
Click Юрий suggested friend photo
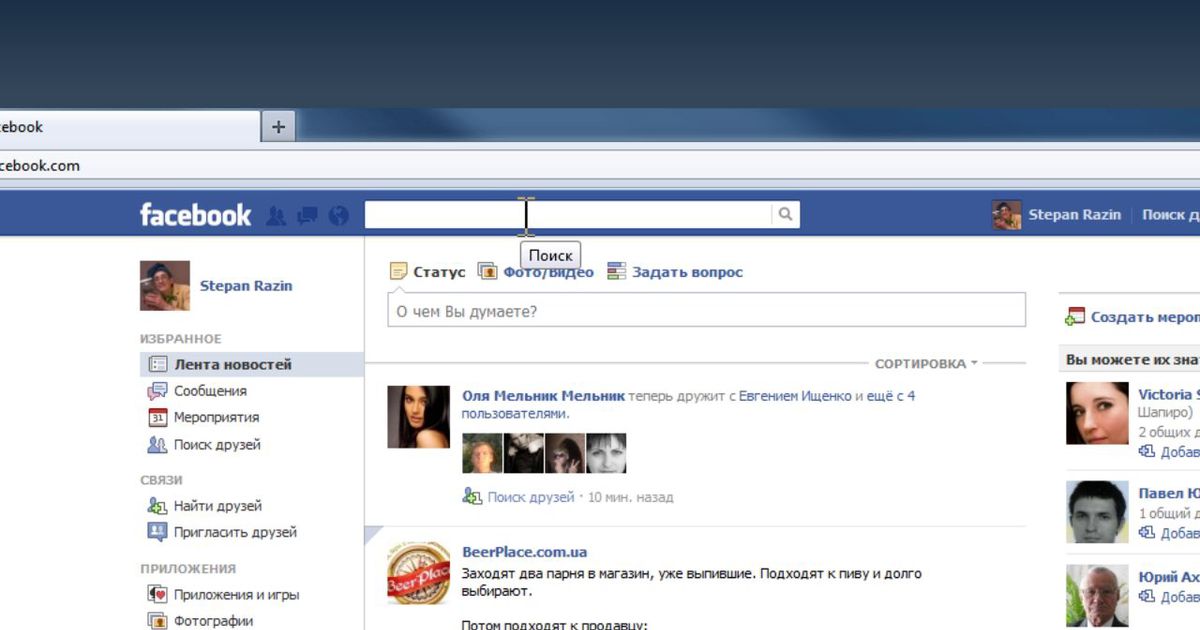point(1097,596)
